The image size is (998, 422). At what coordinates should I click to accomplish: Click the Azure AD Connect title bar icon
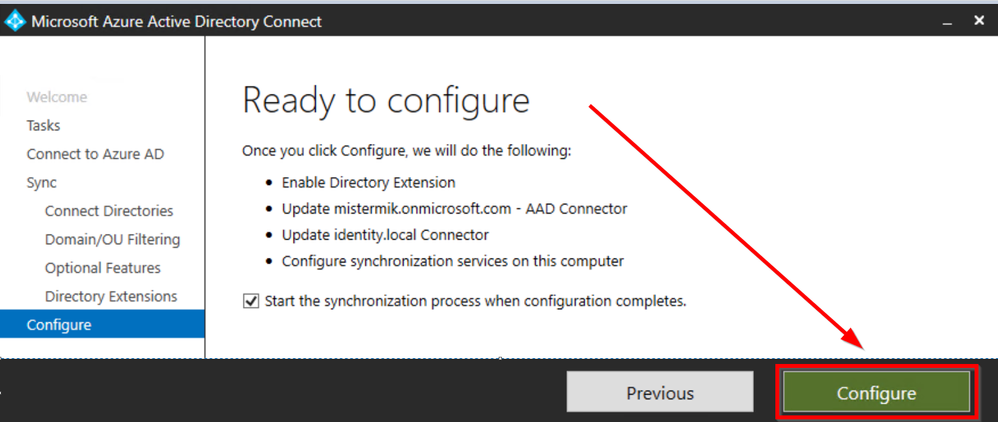[x=15, y=20]
